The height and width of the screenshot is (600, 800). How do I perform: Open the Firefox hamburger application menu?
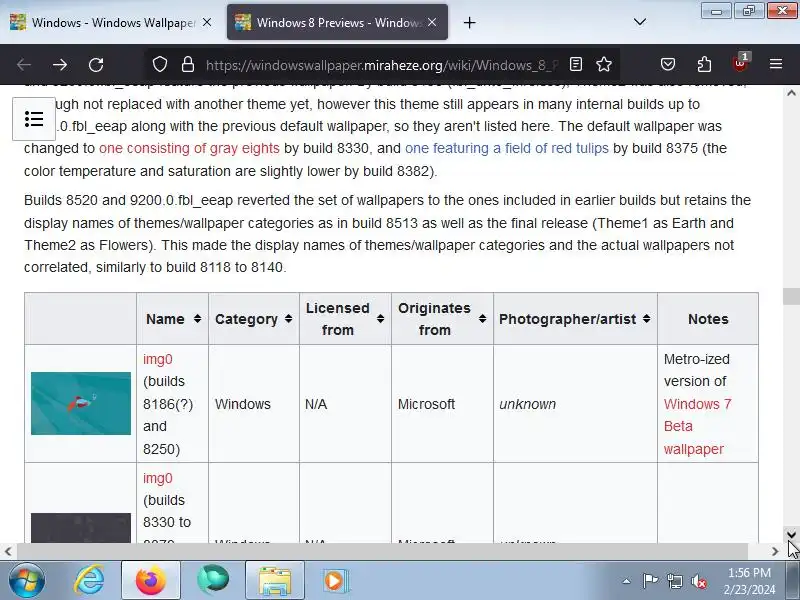pyautogui.click(x=776, y=64)
